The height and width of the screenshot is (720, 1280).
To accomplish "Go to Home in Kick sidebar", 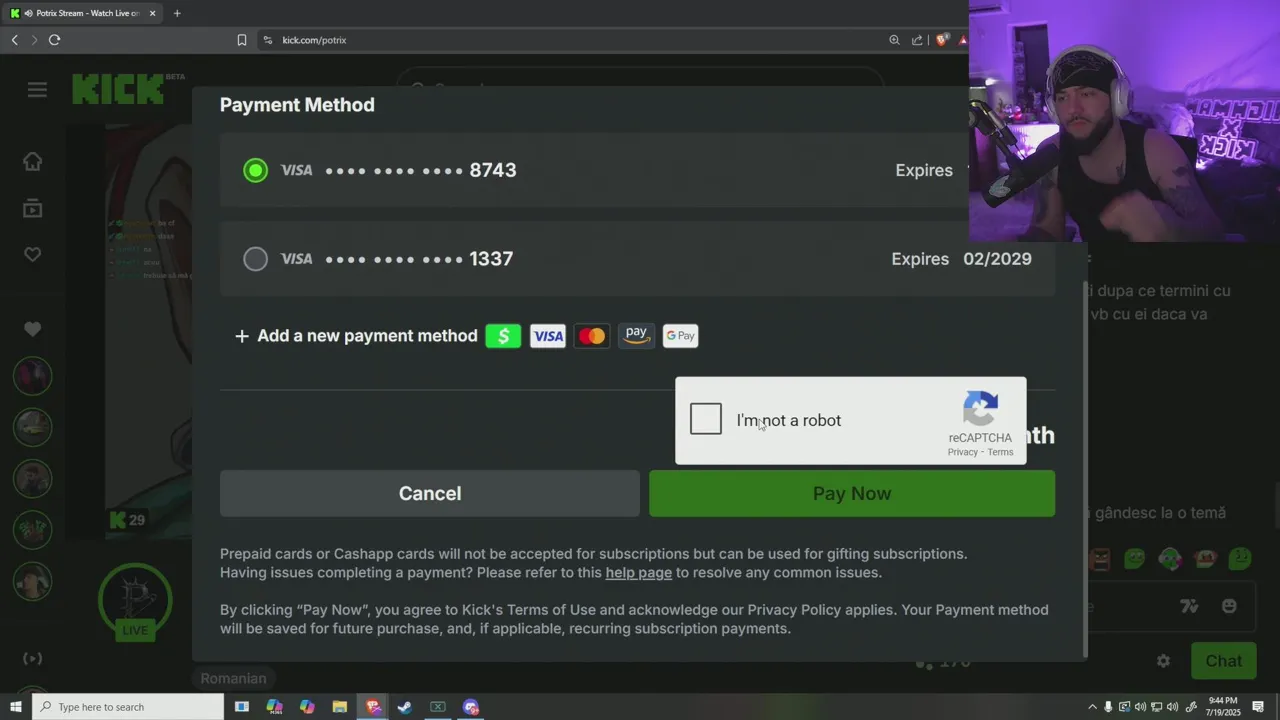I will point(32,162).
